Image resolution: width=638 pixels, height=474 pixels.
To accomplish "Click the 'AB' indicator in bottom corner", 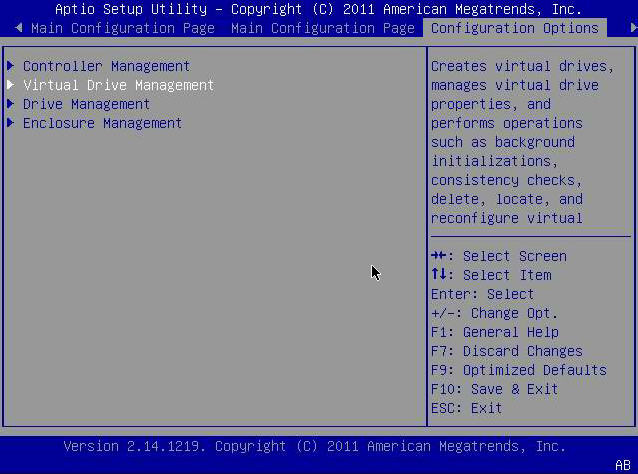I will 623,465.
